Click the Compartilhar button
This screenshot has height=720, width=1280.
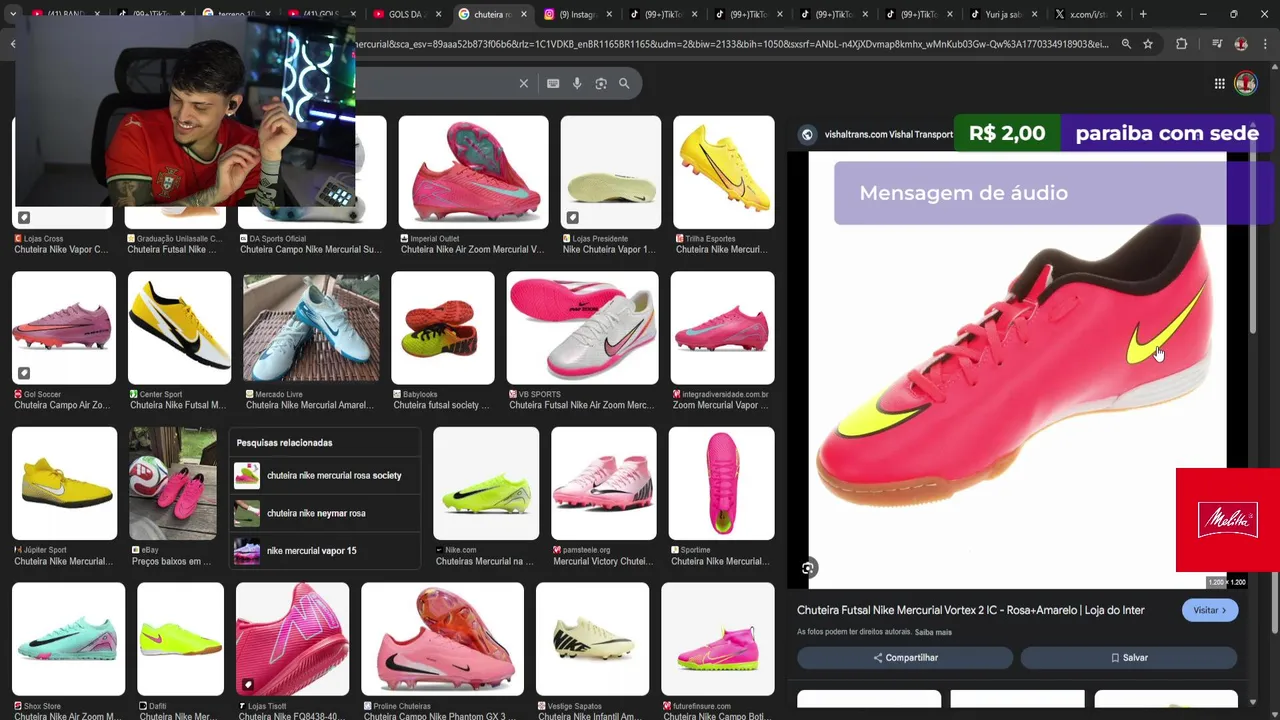coord(905,658)
